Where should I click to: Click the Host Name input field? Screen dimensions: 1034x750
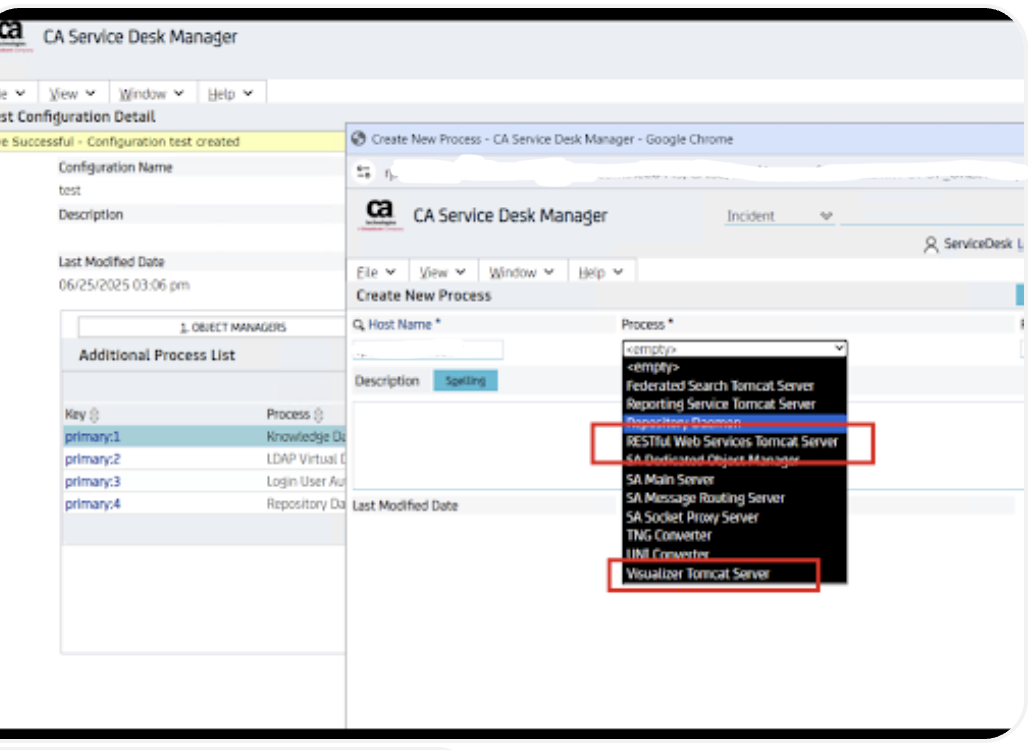[x=428, y=350]
